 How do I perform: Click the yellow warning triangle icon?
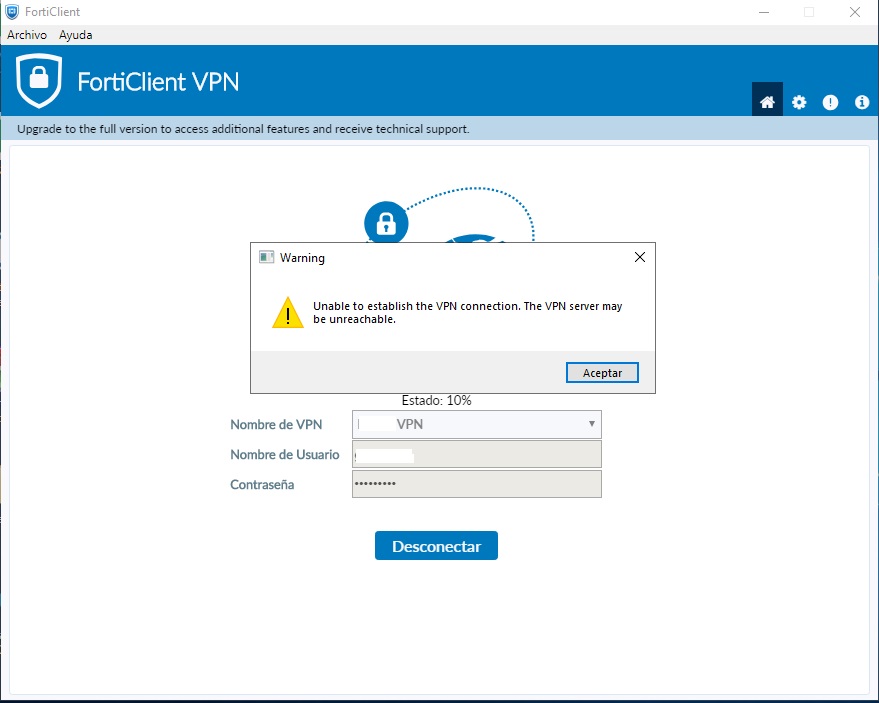(x=288, y=312)
